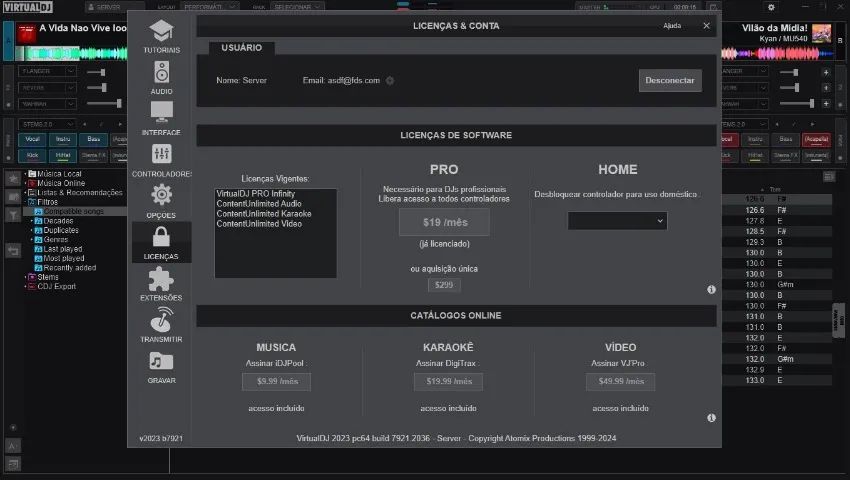Image resolution: width=850 pixels, height=480 pixels.
Task: Select the Licenças padlock section
Action: pos(161,242)
